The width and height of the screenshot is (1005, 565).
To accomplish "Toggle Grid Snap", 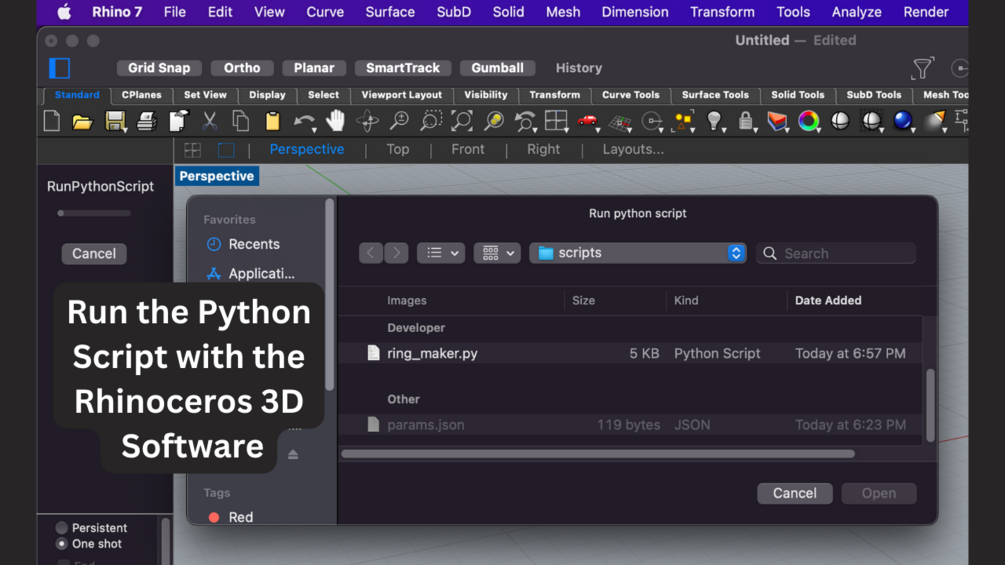I will (159, 68).
